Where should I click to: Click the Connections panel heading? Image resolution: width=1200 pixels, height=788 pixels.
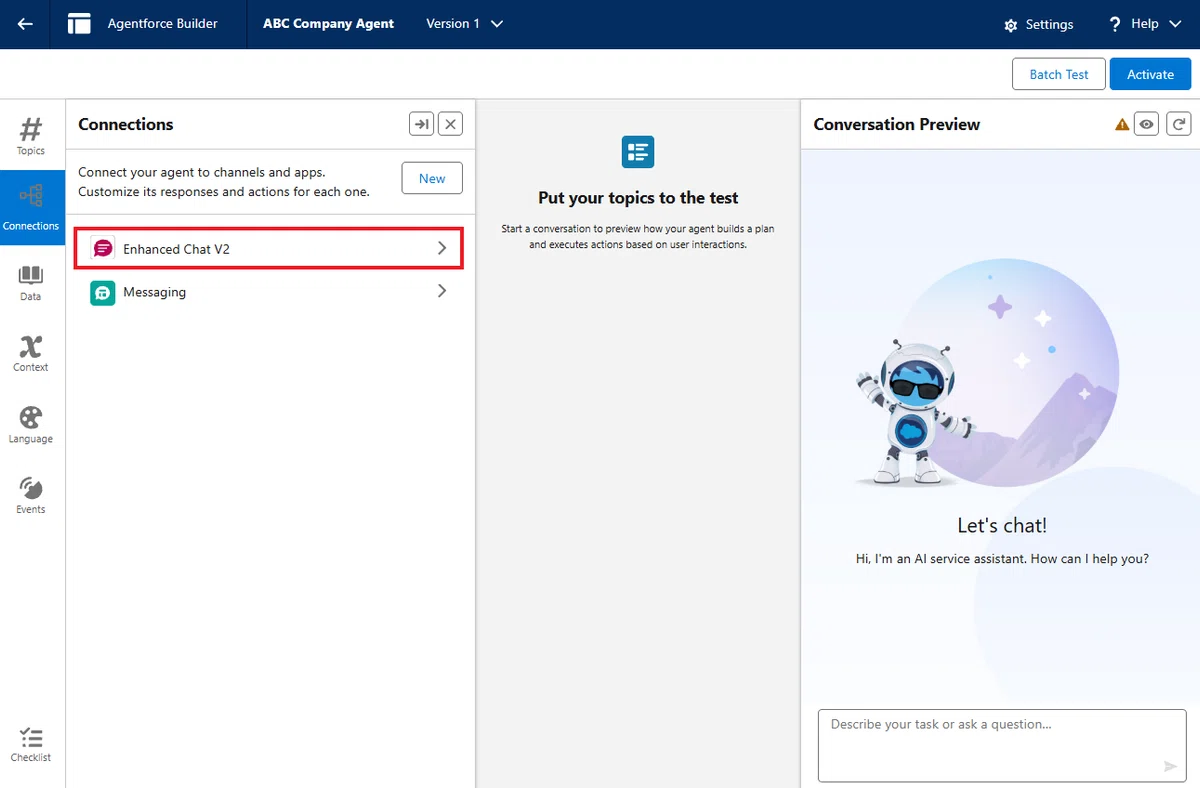pyautogui.click(x=126, y=124)
